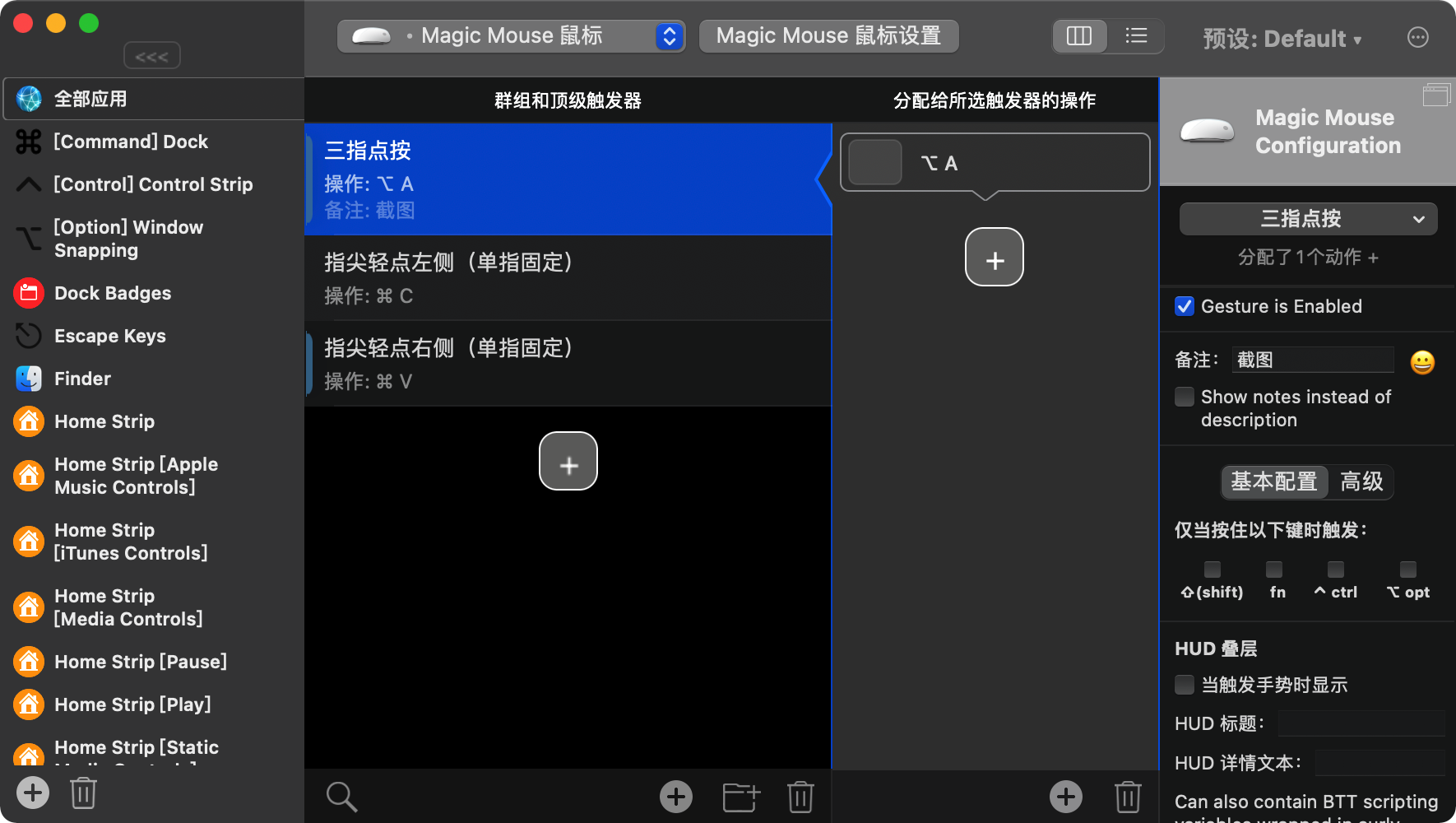Delete selected app via sidebar trash
The height and width of the screenshot is (823, 1456).
point(83,793)
